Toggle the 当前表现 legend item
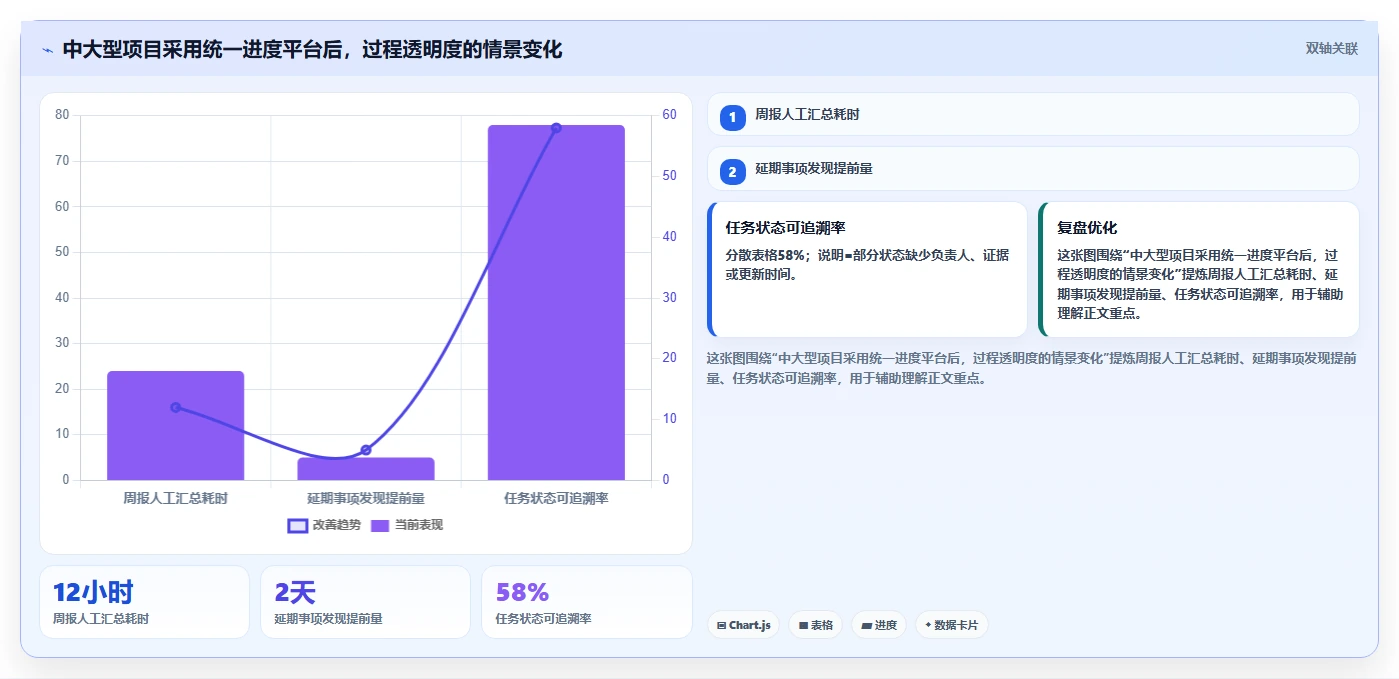The image size is (1399, 679). point(407,525)
